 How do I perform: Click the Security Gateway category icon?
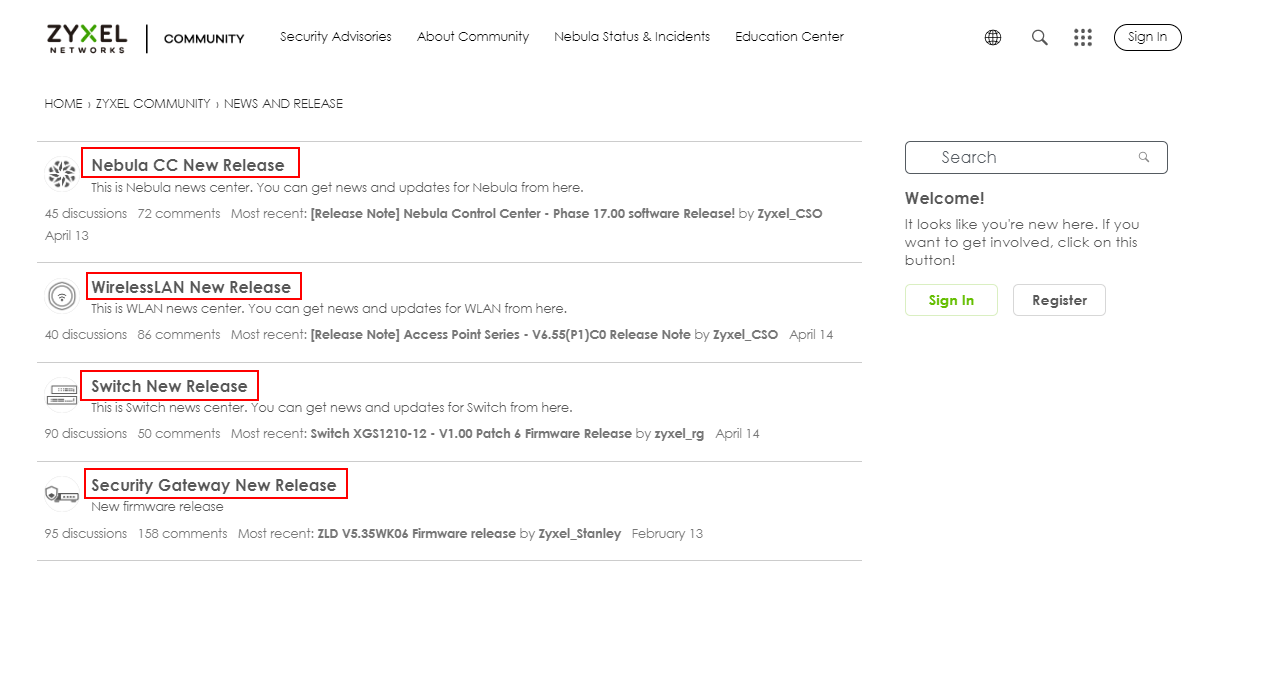pos(62,494)
